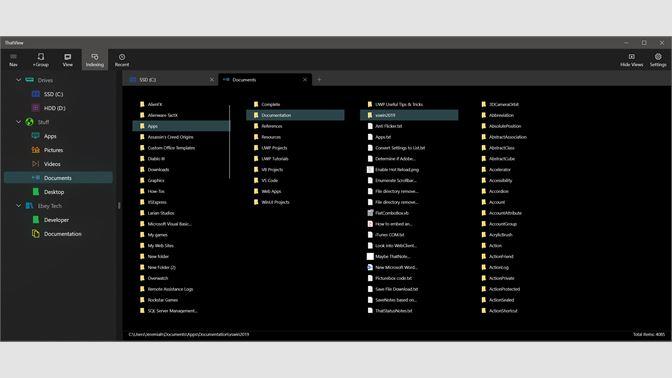Select the Apps folder in first column

click(x=181, y=126)
